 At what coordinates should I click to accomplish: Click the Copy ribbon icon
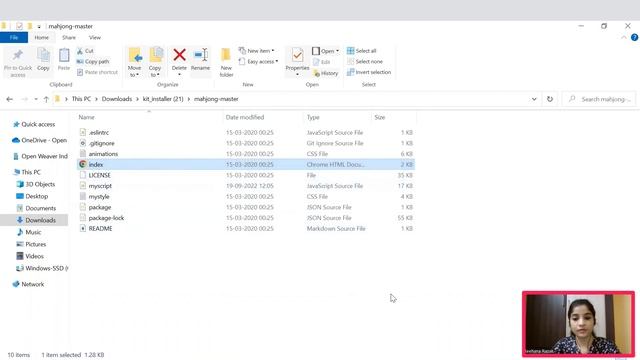click(43, 59)
